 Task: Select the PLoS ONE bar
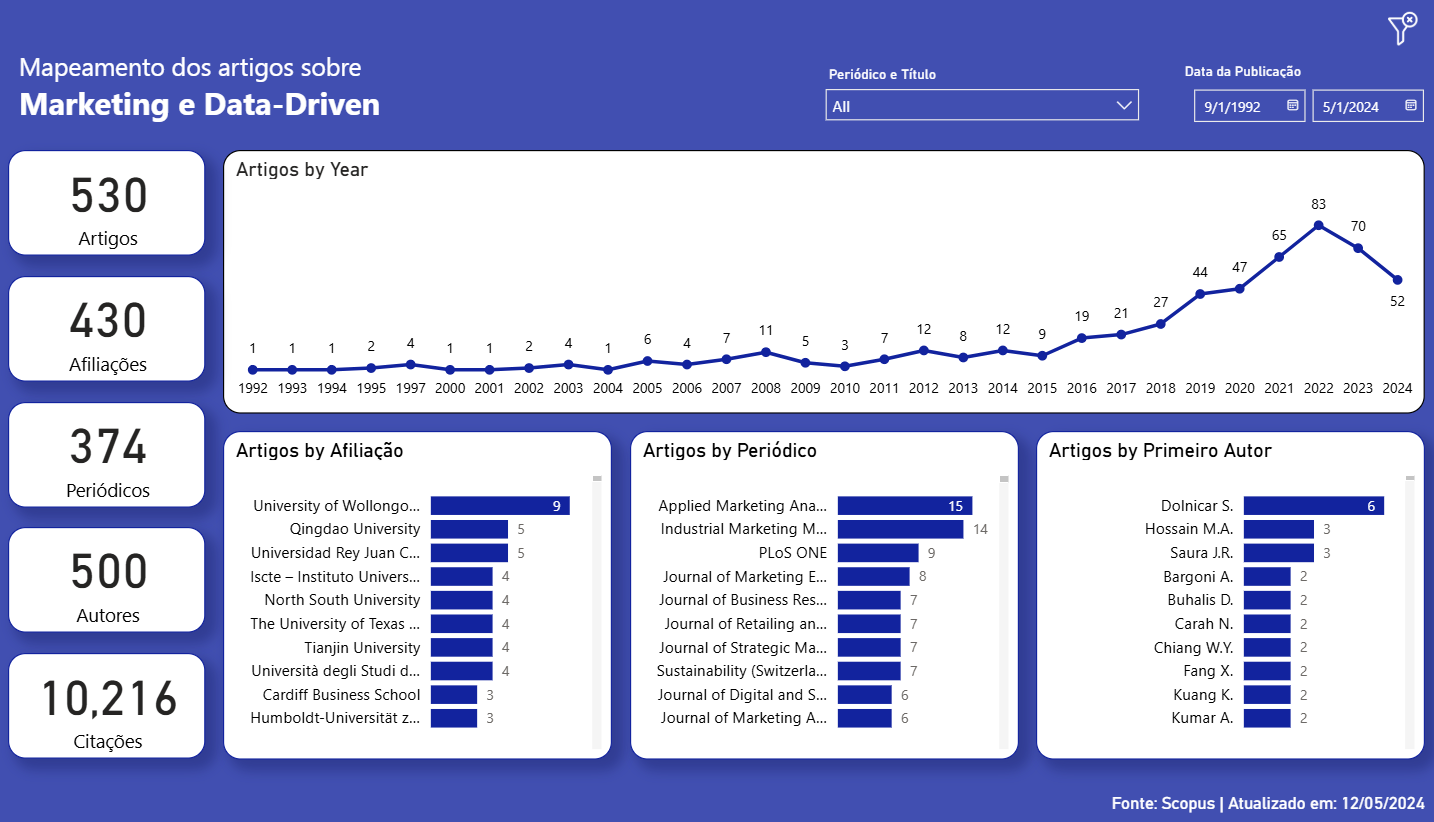[877, 552]
